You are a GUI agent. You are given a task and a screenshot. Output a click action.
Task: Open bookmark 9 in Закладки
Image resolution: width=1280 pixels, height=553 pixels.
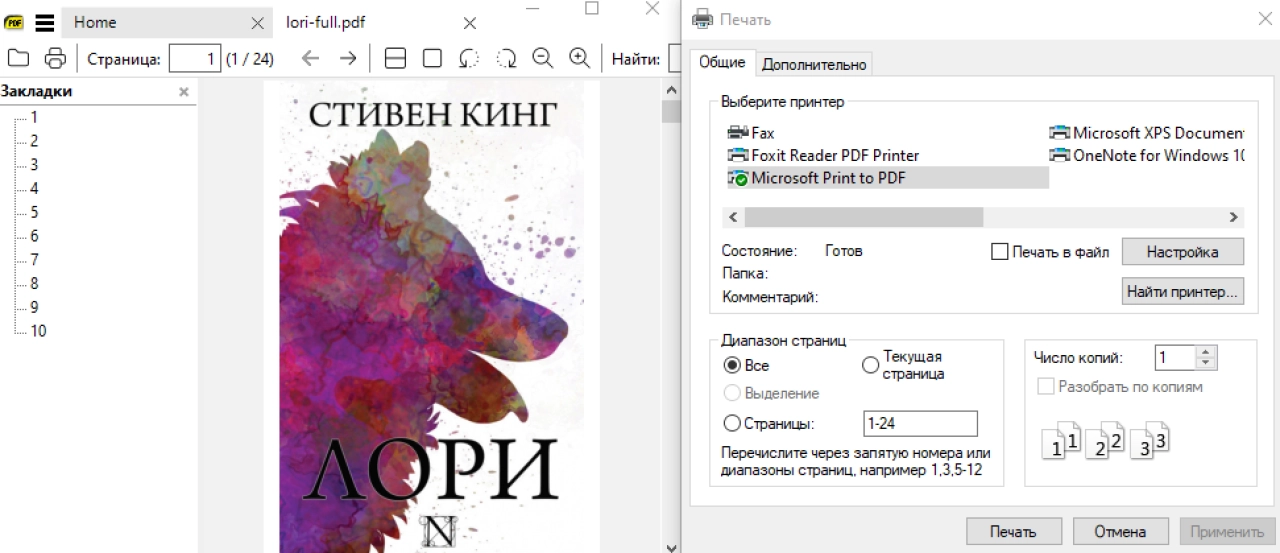click(34, 307)
